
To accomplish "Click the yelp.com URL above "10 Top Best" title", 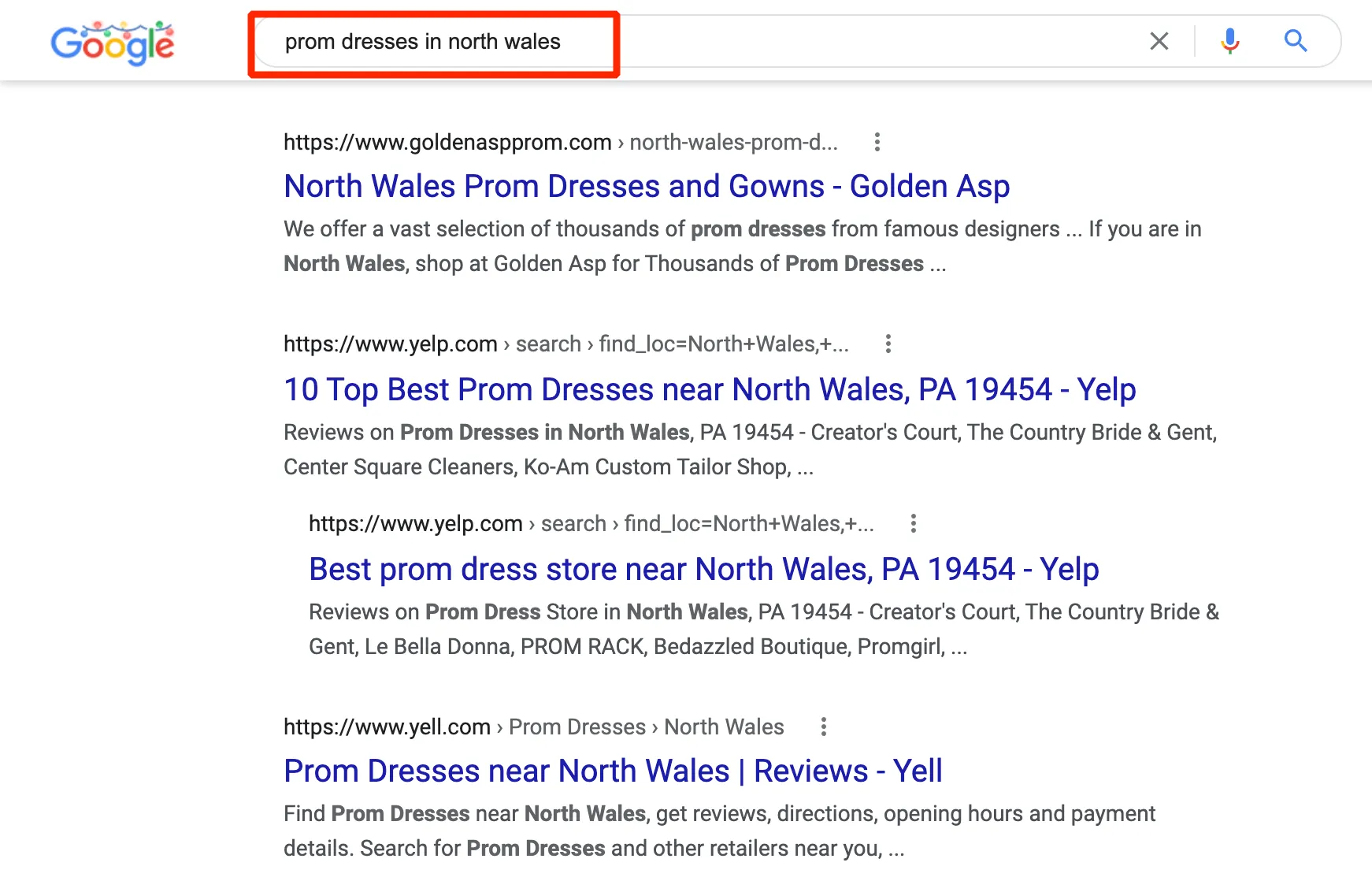I will tap(391, 344).
